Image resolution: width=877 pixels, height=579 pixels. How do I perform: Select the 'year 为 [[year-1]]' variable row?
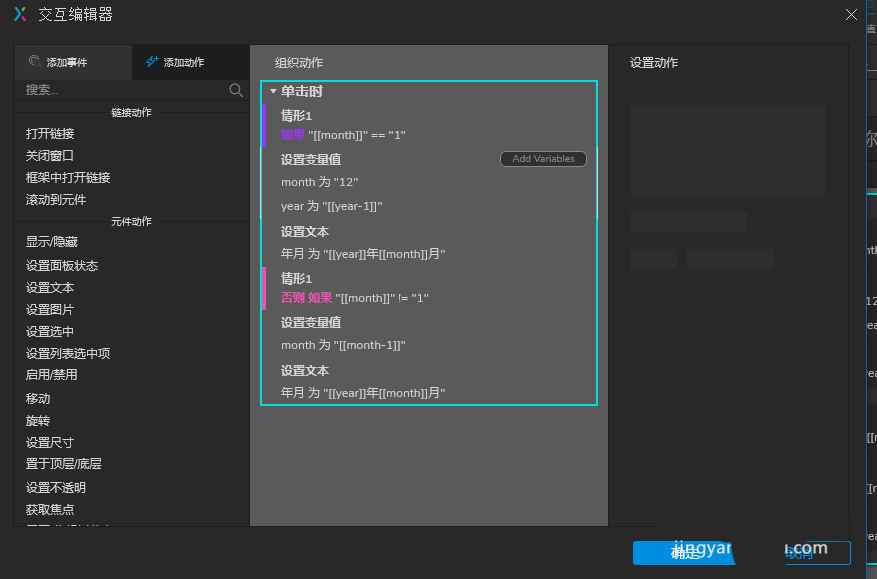point(332,206)
